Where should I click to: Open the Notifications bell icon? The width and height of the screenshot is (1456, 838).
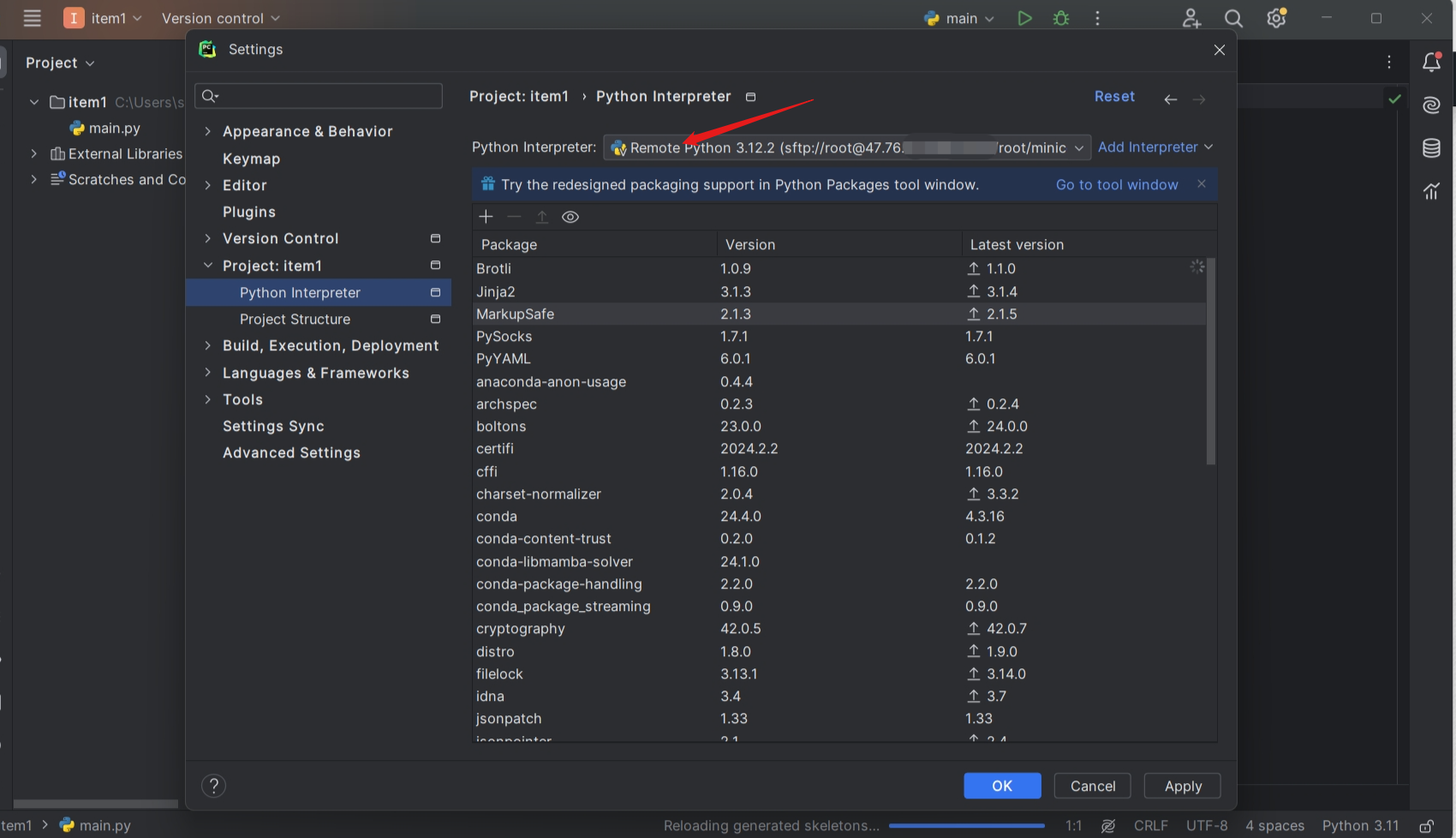pyautogui.click(x=1432, y=62)
